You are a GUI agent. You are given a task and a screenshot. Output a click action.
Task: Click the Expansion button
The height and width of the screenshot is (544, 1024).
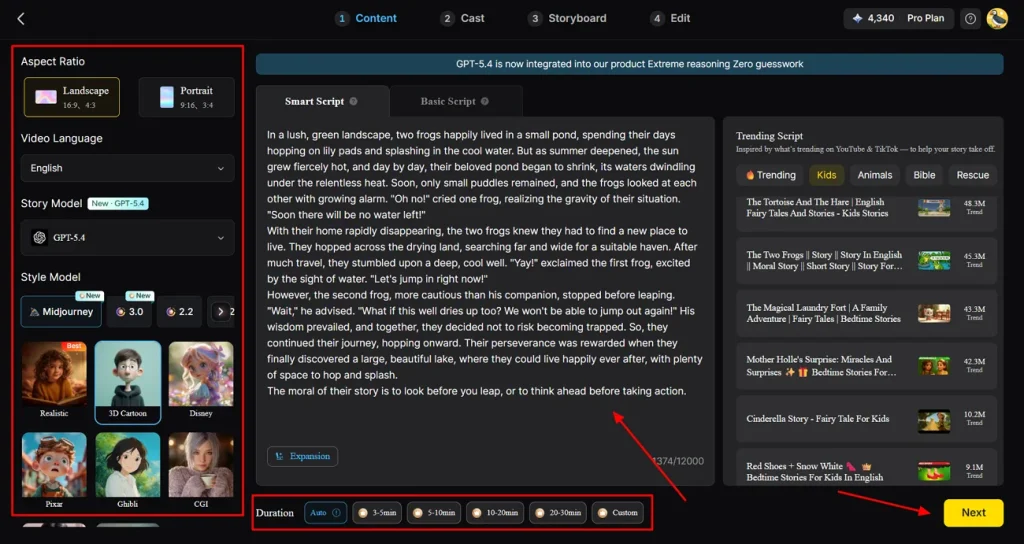(x=302, y=456)
